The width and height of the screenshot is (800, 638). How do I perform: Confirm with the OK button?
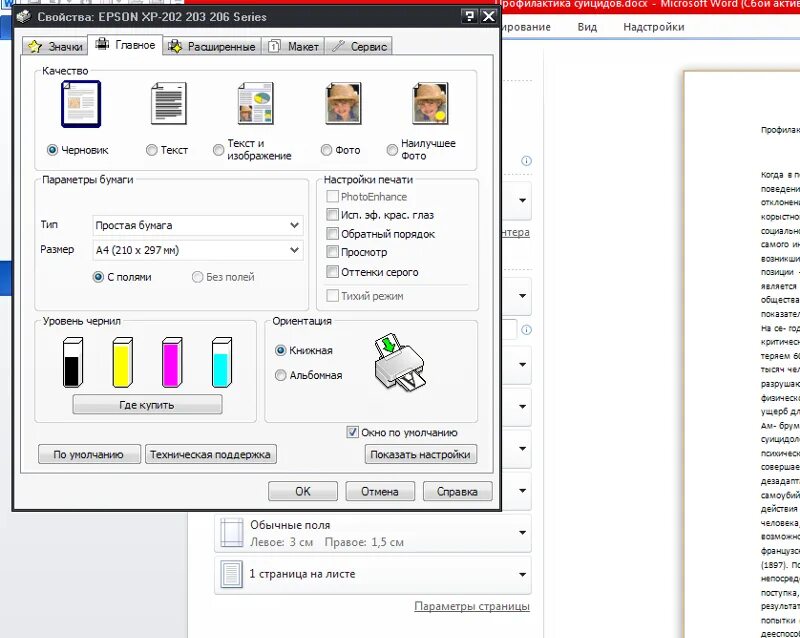[x=303, y=491]
